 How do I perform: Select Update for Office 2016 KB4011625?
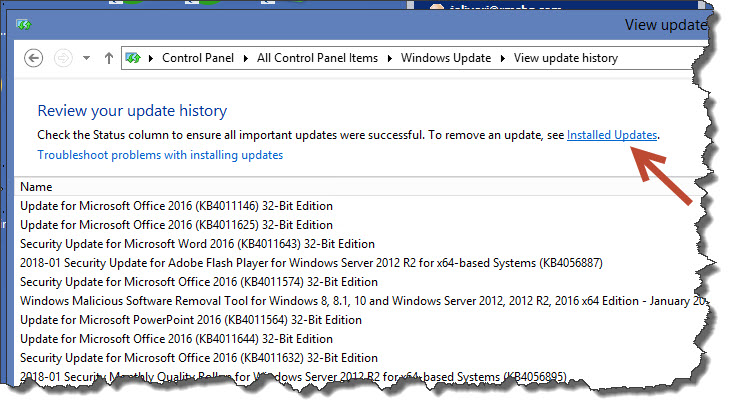pos(176,225)
